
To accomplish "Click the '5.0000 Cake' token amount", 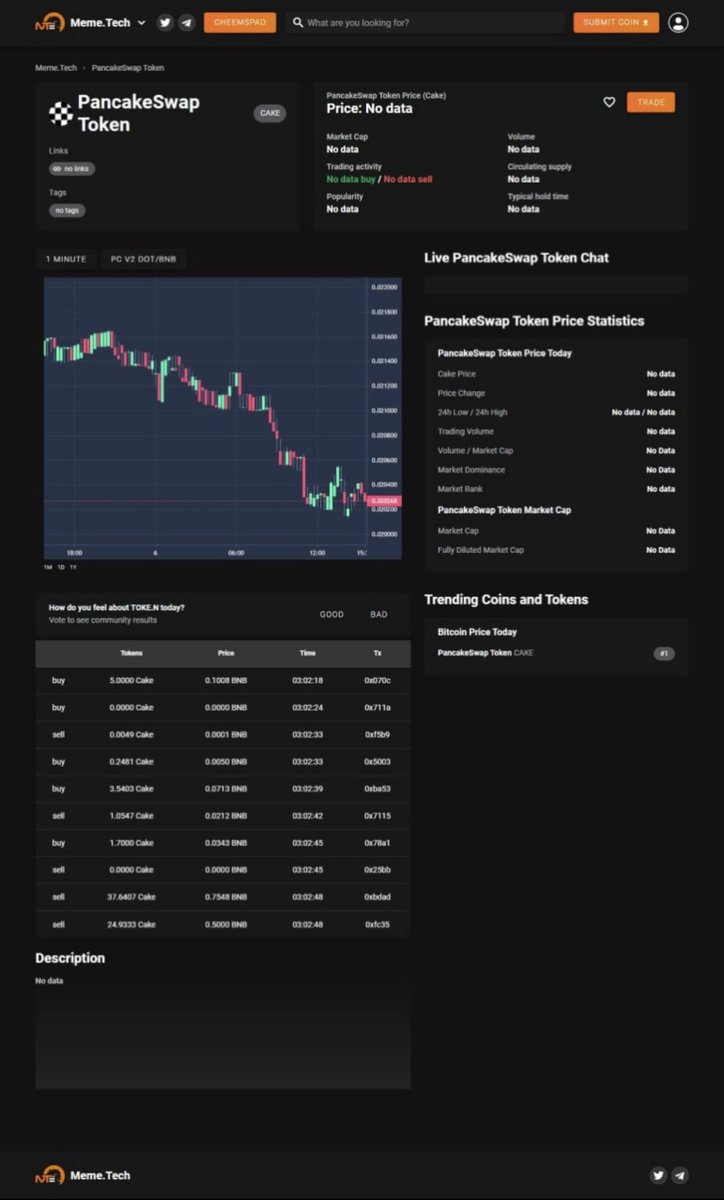I will [131, 680].
